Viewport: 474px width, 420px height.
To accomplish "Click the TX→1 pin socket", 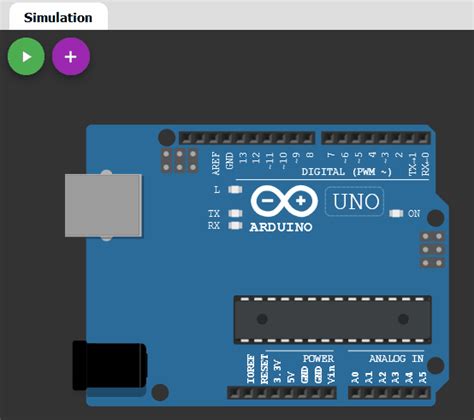I will coord(410,138).
